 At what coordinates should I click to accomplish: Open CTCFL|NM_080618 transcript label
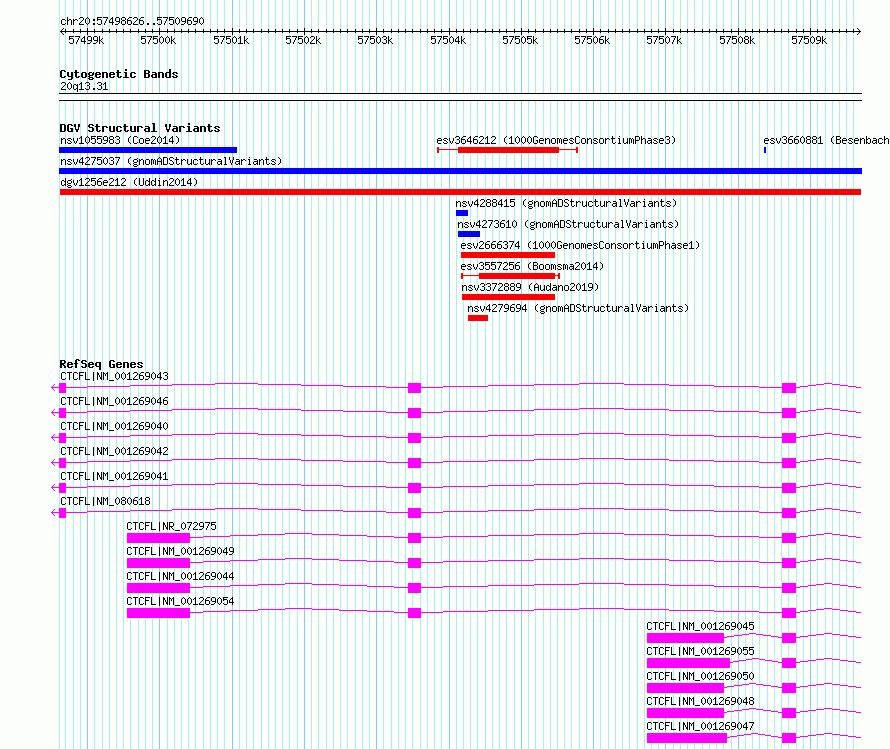point(105,501)
